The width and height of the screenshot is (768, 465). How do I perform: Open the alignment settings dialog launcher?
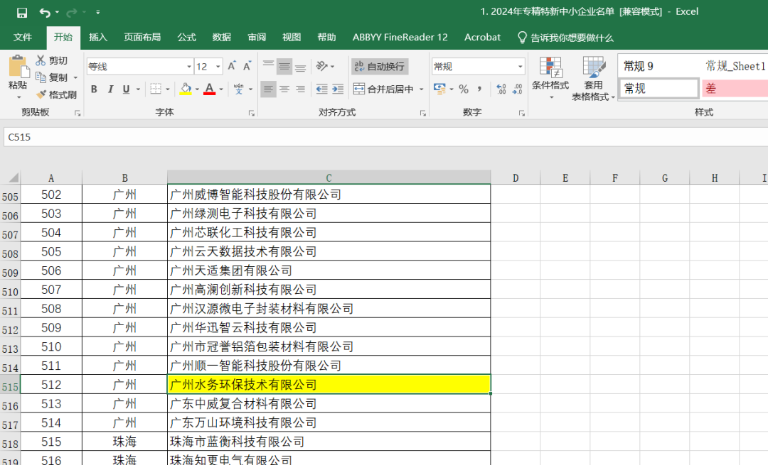click(x=423, y=113)
